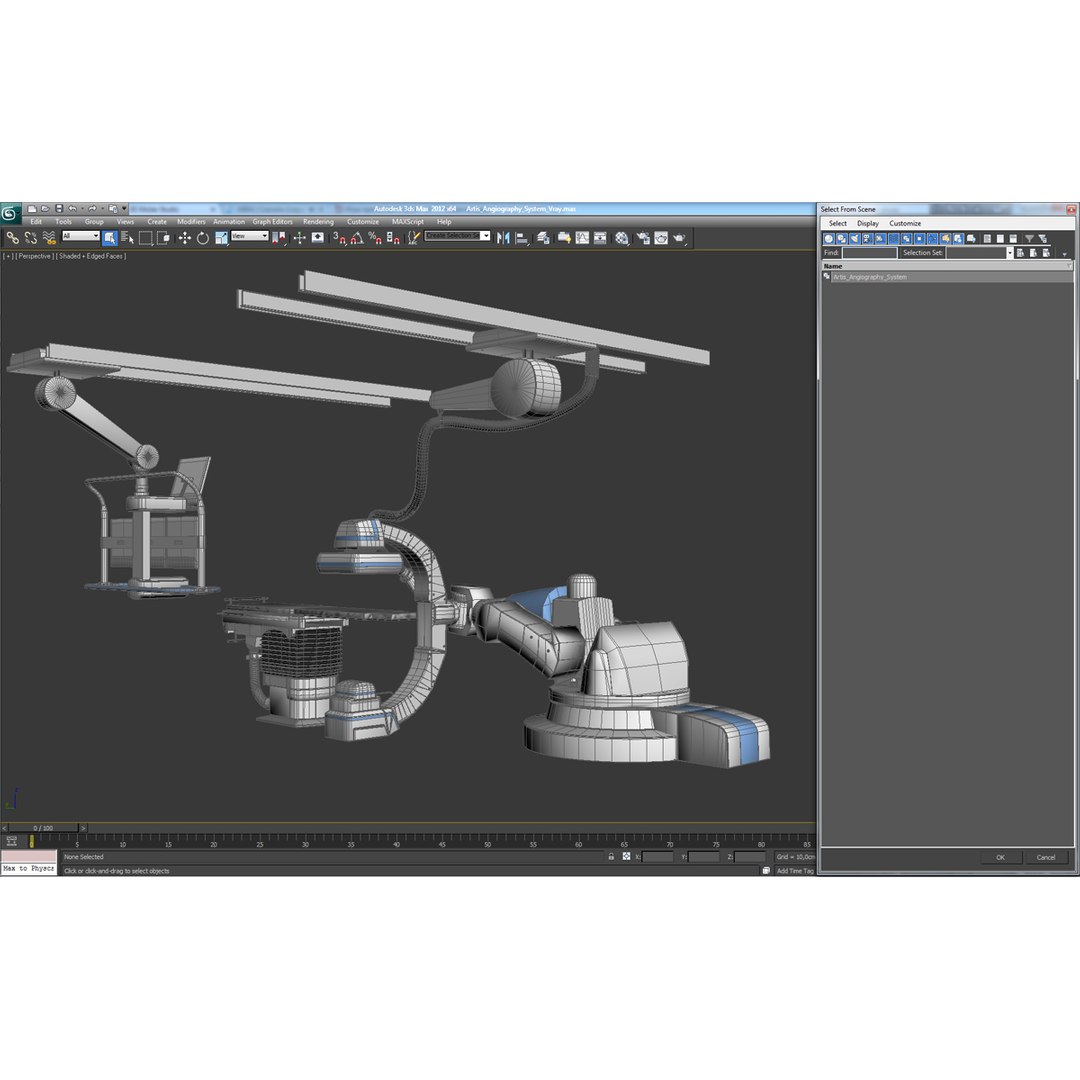
Task: Expand the toolbar options arrow in Select From Scene
Action: [x=1064, y=254]
